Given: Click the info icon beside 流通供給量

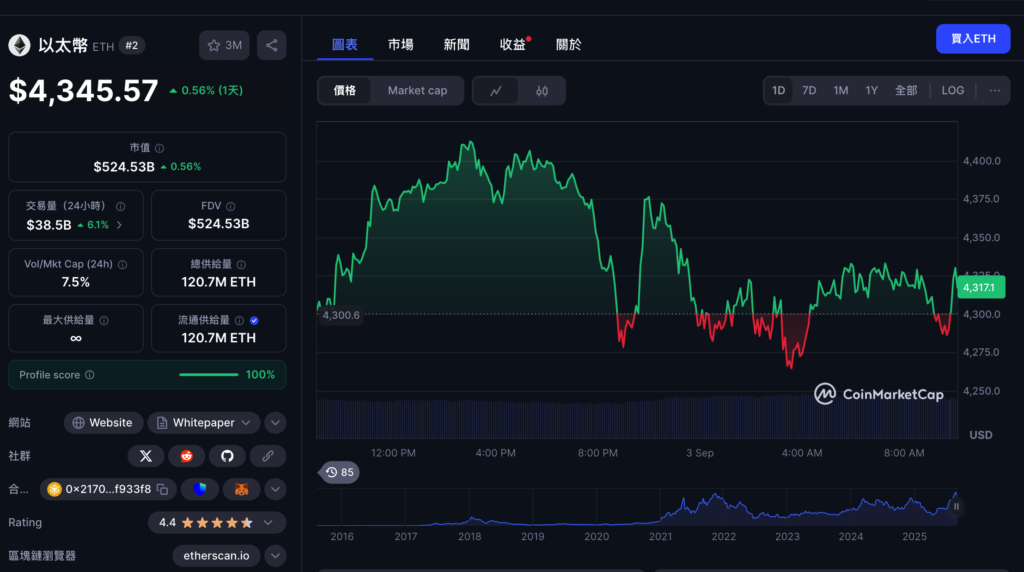Looking at the screenshot, I should [239, 321].
